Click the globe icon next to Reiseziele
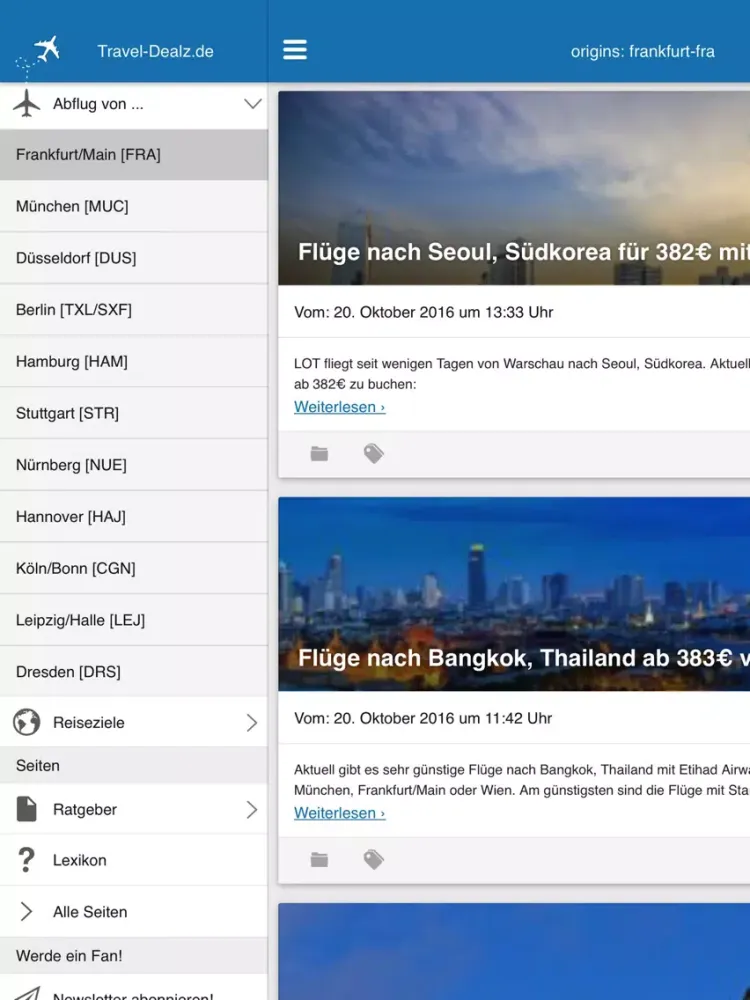Image resolution: width=750 pixels, height=1000 pixels. tap(26, 722)
